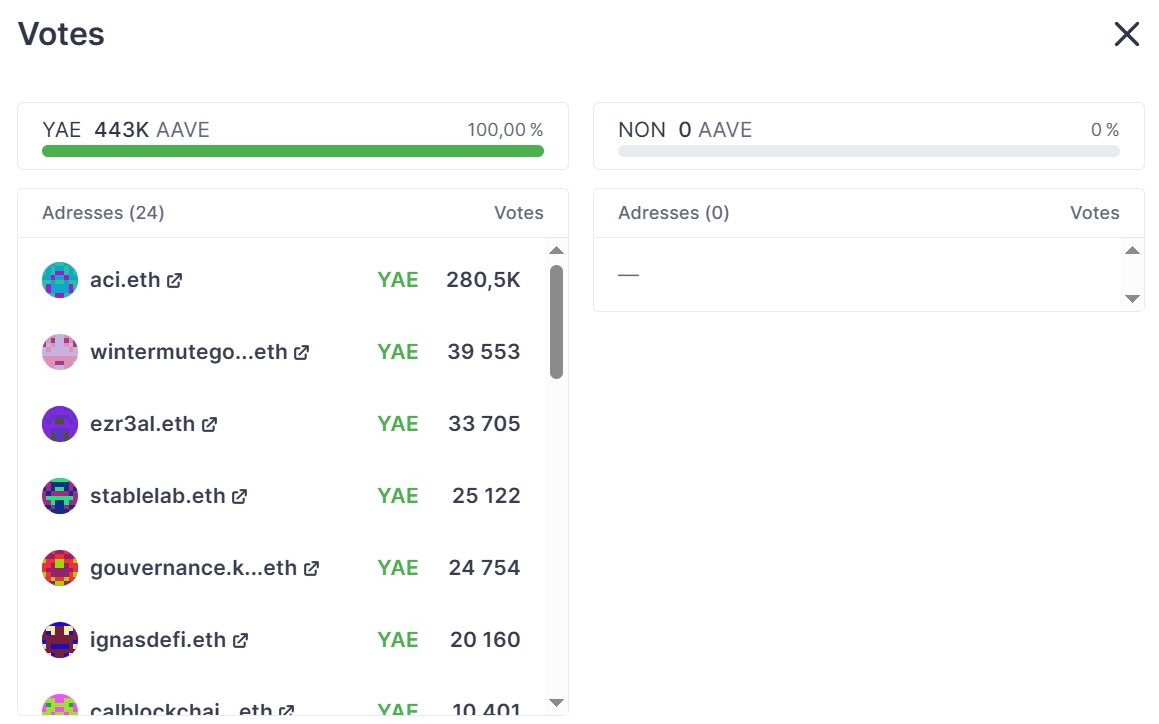Screen dimensions: 1159x724
Task: Open external link icon beside wintermutego...eth
Action: tap(301, 353)
